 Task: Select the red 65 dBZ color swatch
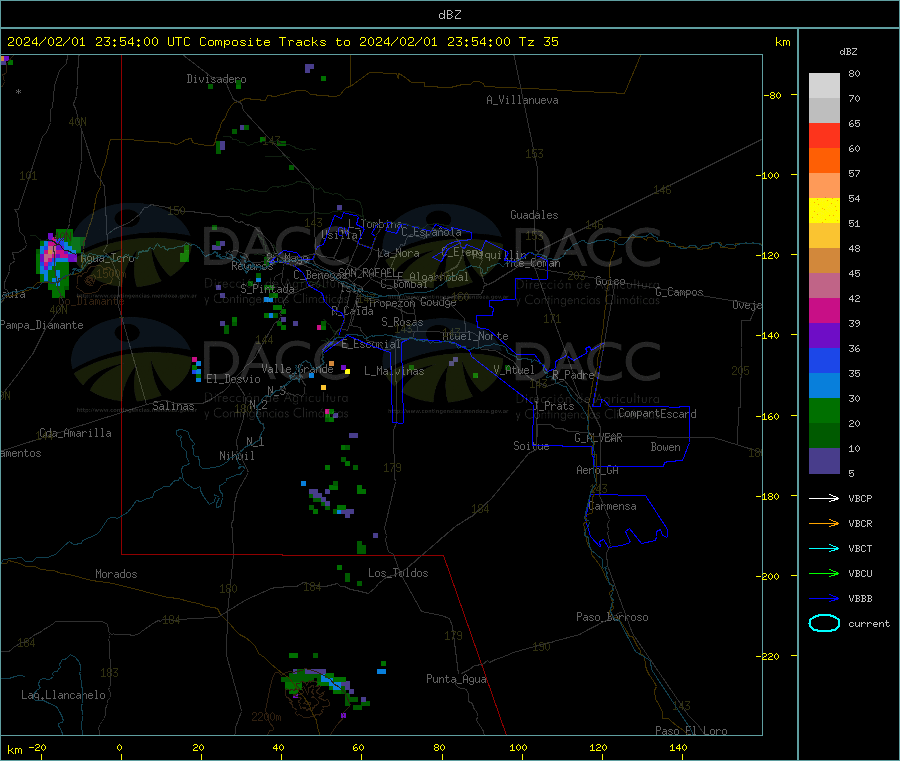[x=824, y=135]
